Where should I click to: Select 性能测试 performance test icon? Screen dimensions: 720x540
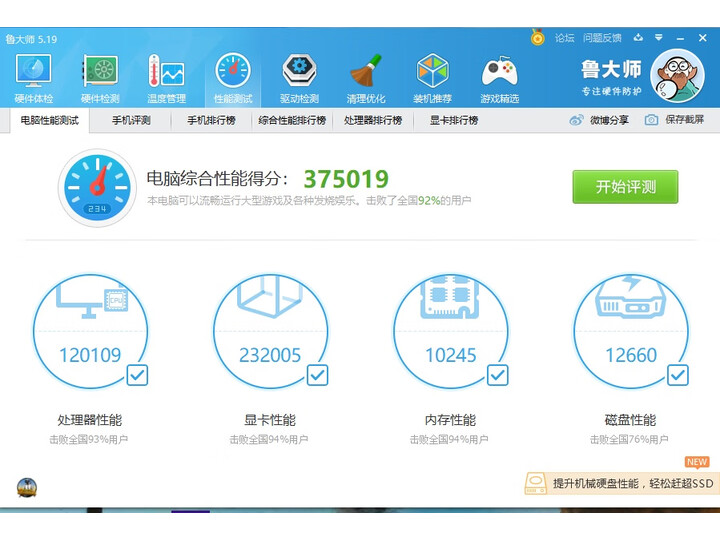point(233,71)
